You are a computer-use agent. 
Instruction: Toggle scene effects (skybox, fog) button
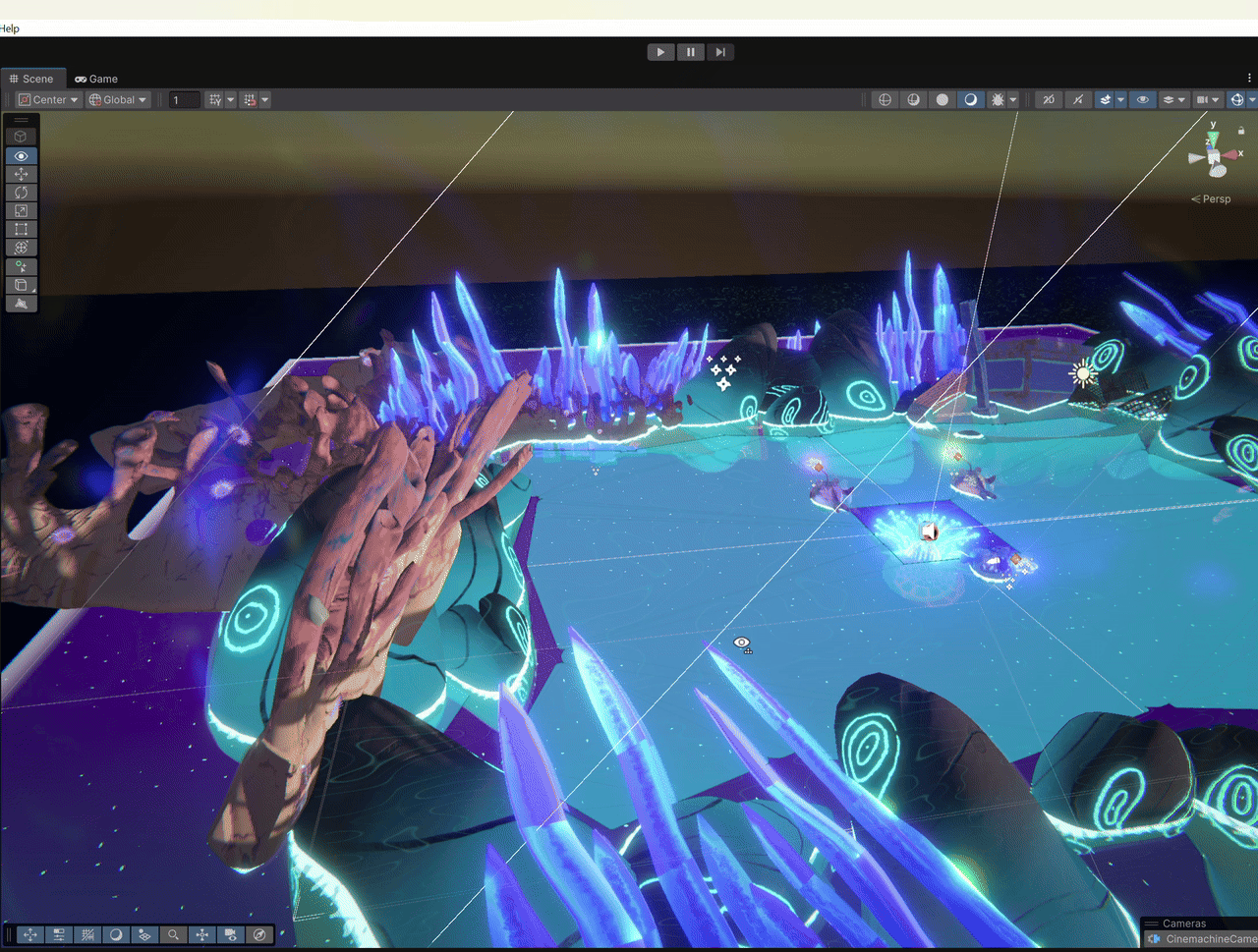coord(1106,100)
